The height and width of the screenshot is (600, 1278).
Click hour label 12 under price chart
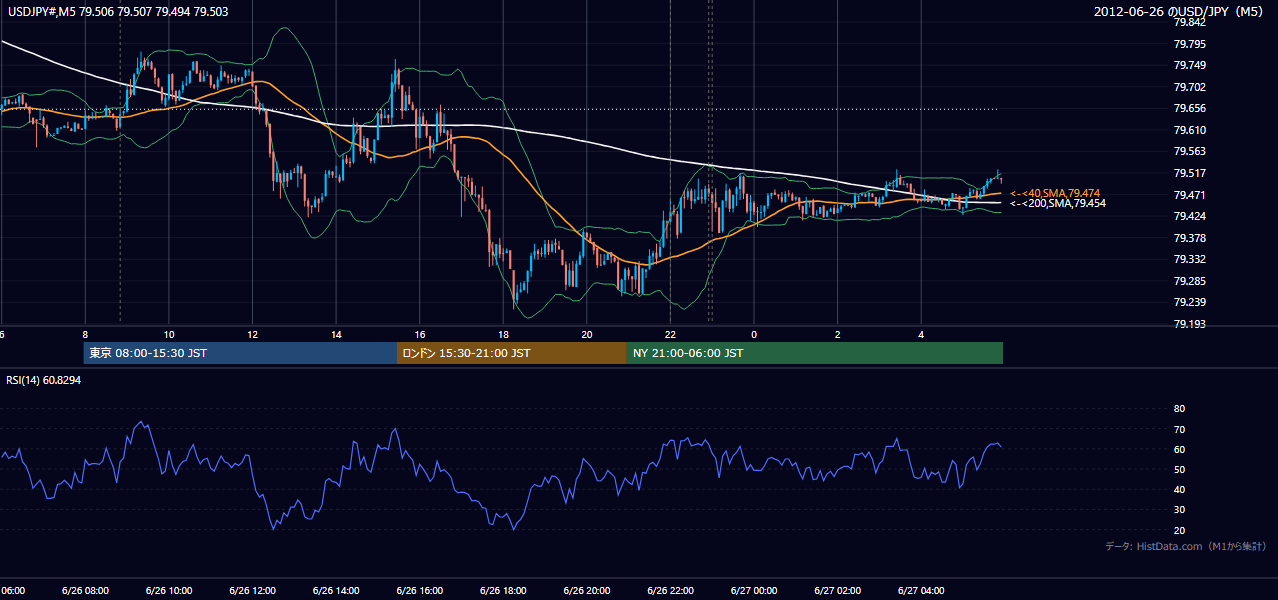pyautogui.click(x=252, y=334)
